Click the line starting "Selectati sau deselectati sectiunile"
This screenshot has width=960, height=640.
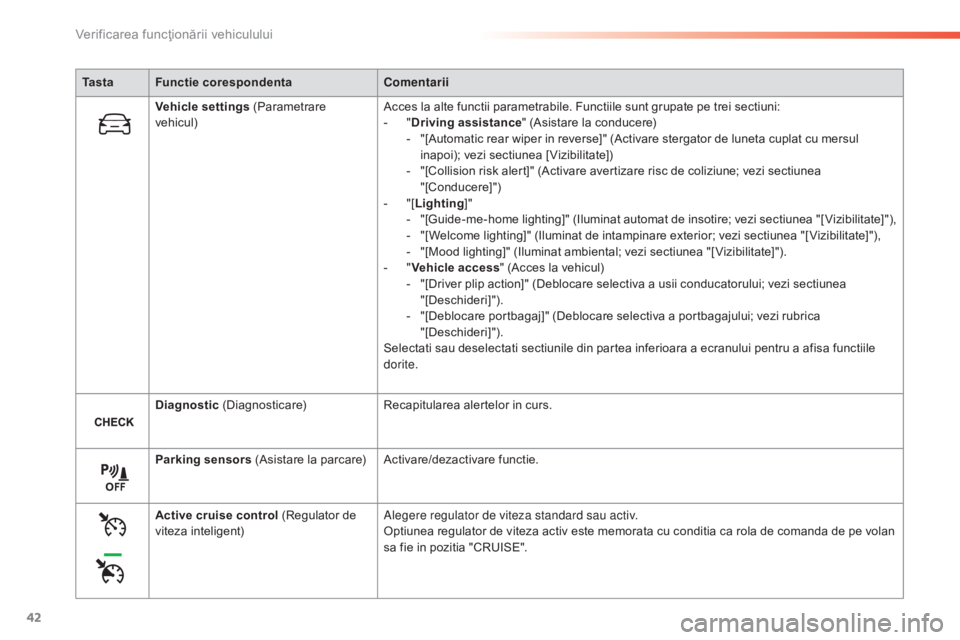(x=629, y=348)
